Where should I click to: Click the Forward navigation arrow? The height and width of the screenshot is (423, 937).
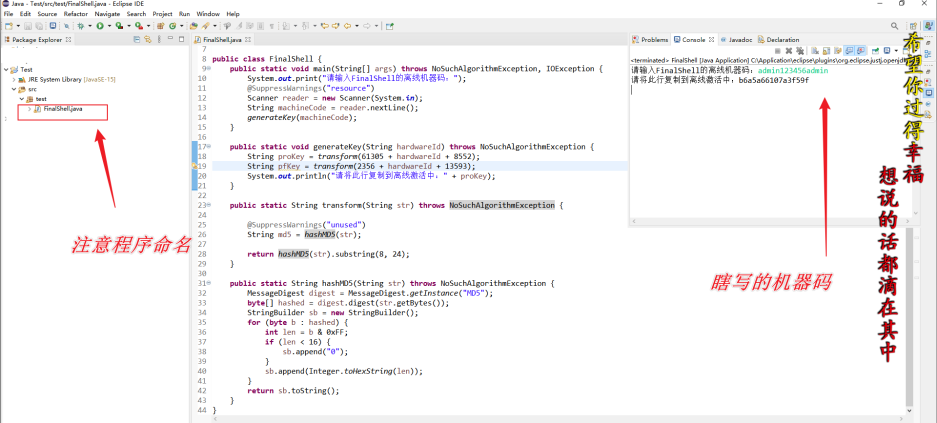click(x=367, y=26)
